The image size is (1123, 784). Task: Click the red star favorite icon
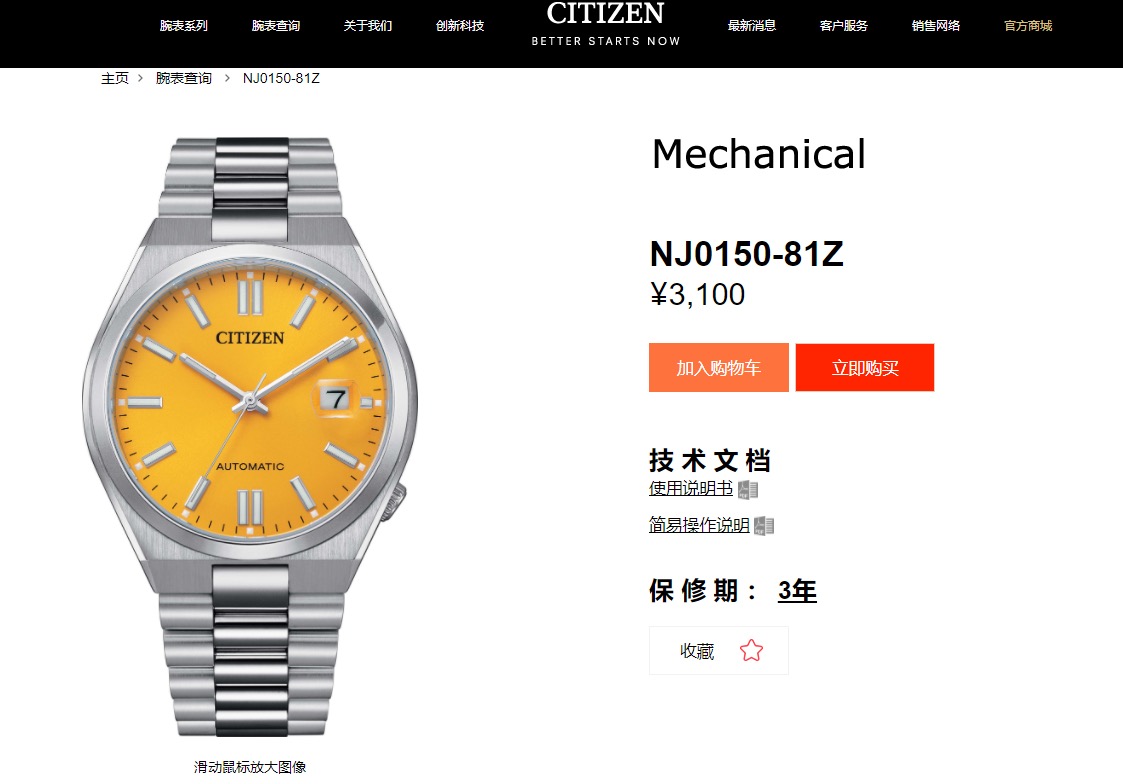751,651
